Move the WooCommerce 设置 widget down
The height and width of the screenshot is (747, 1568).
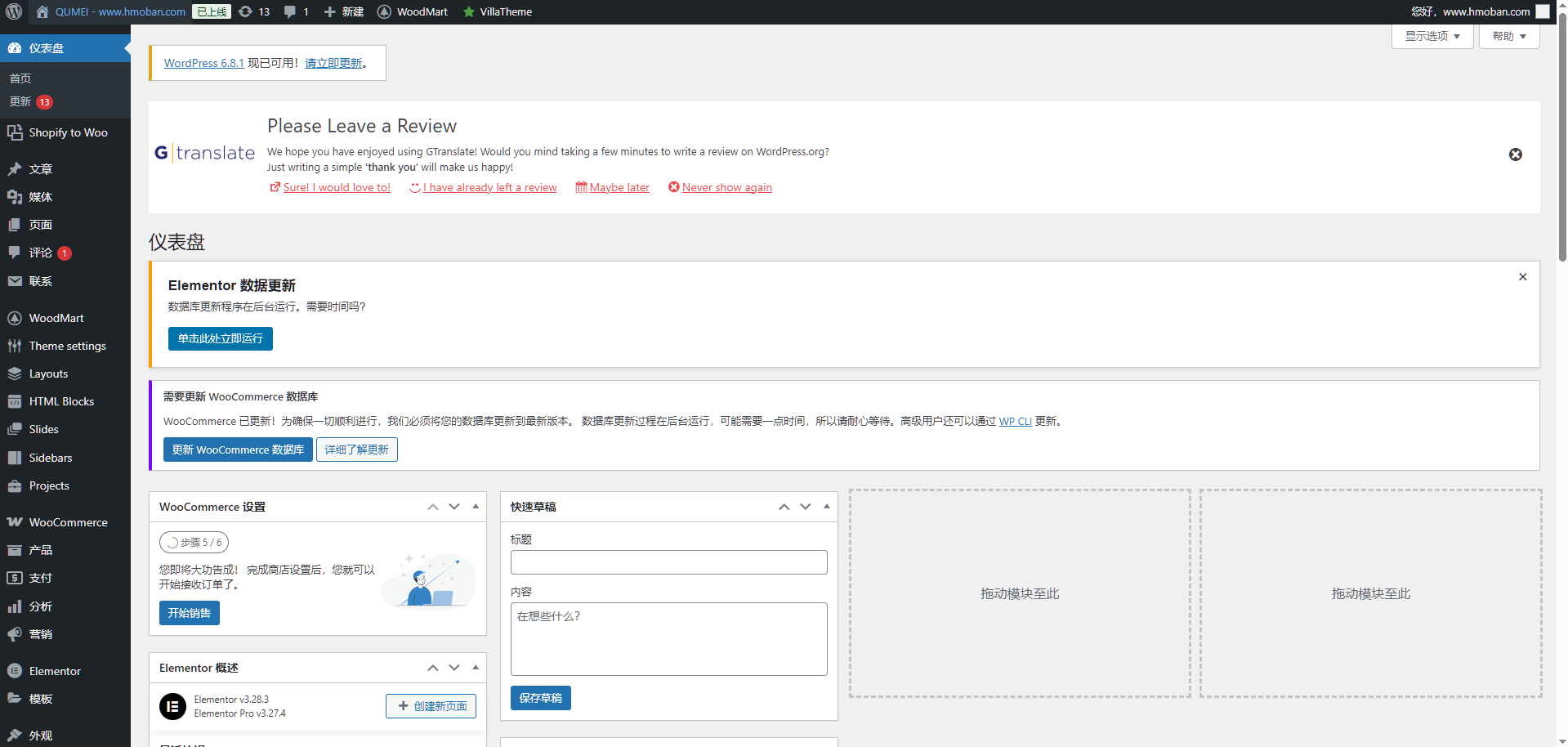coord(454,507)
